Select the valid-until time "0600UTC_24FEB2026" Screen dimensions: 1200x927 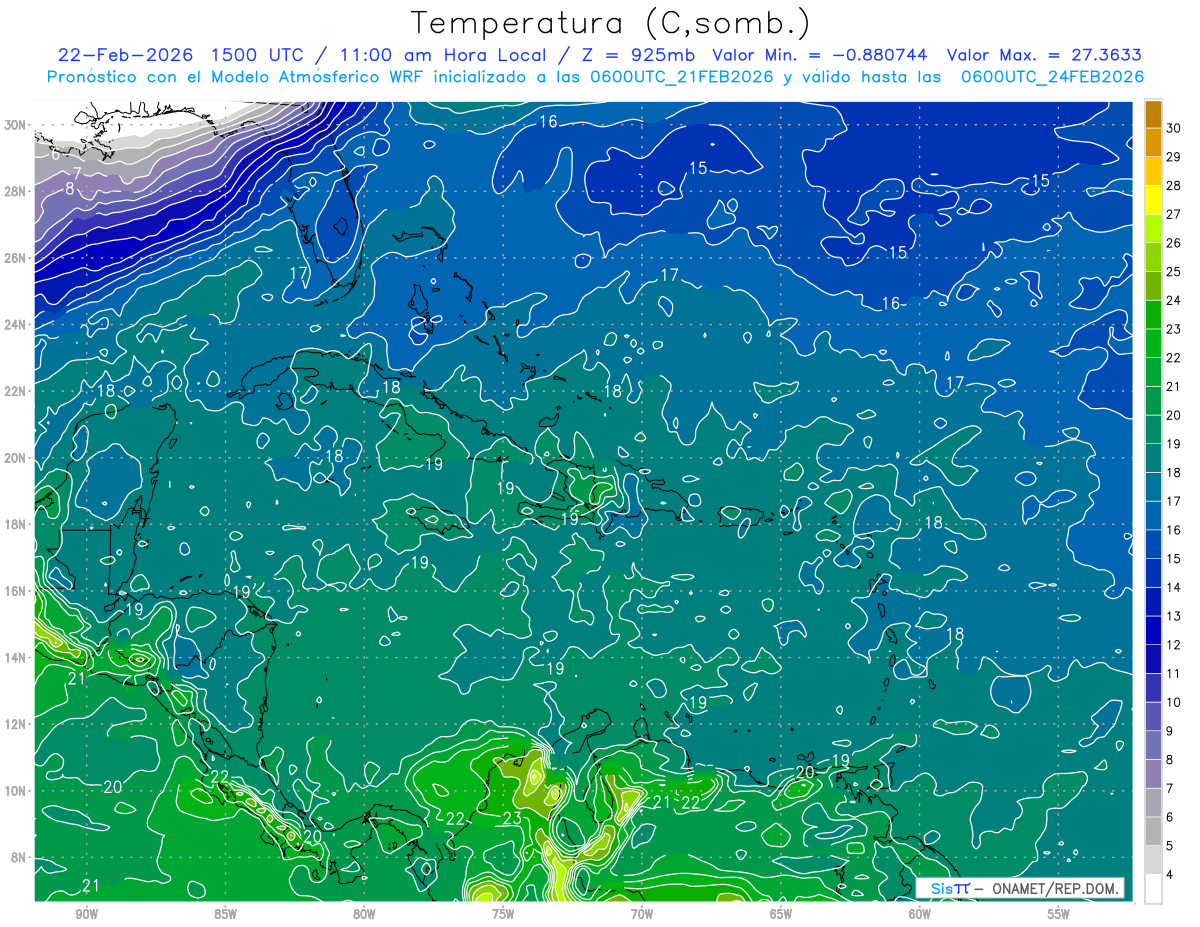click(1053, 77)
